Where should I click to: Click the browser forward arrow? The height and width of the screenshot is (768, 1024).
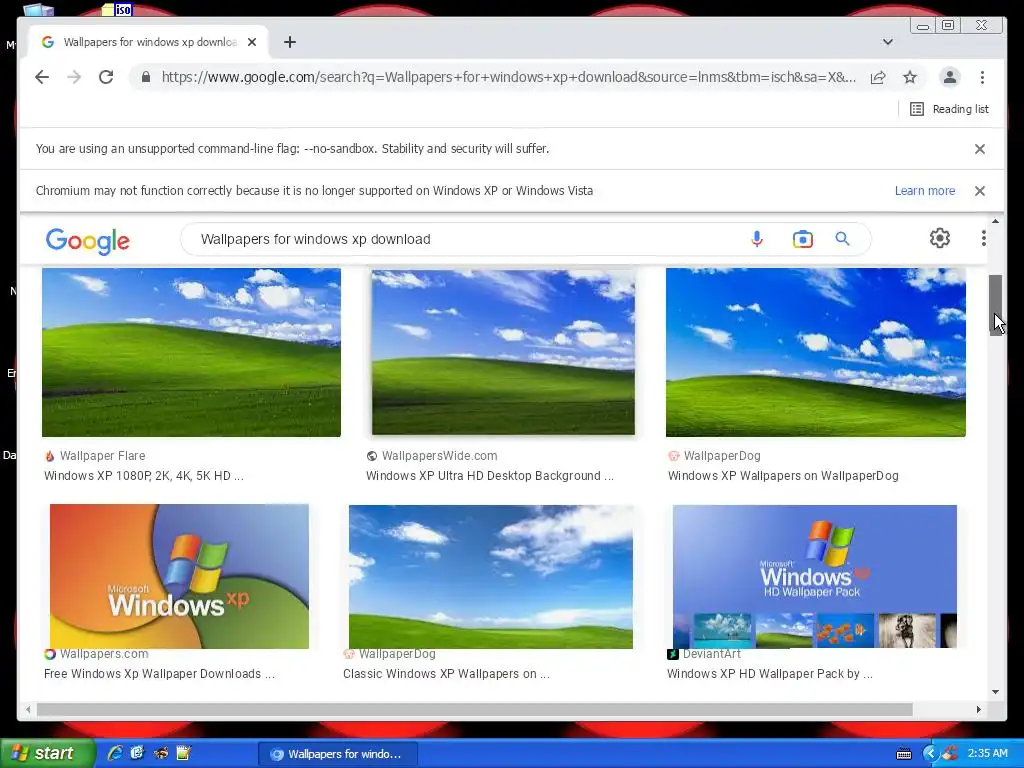tap(74, 77)
